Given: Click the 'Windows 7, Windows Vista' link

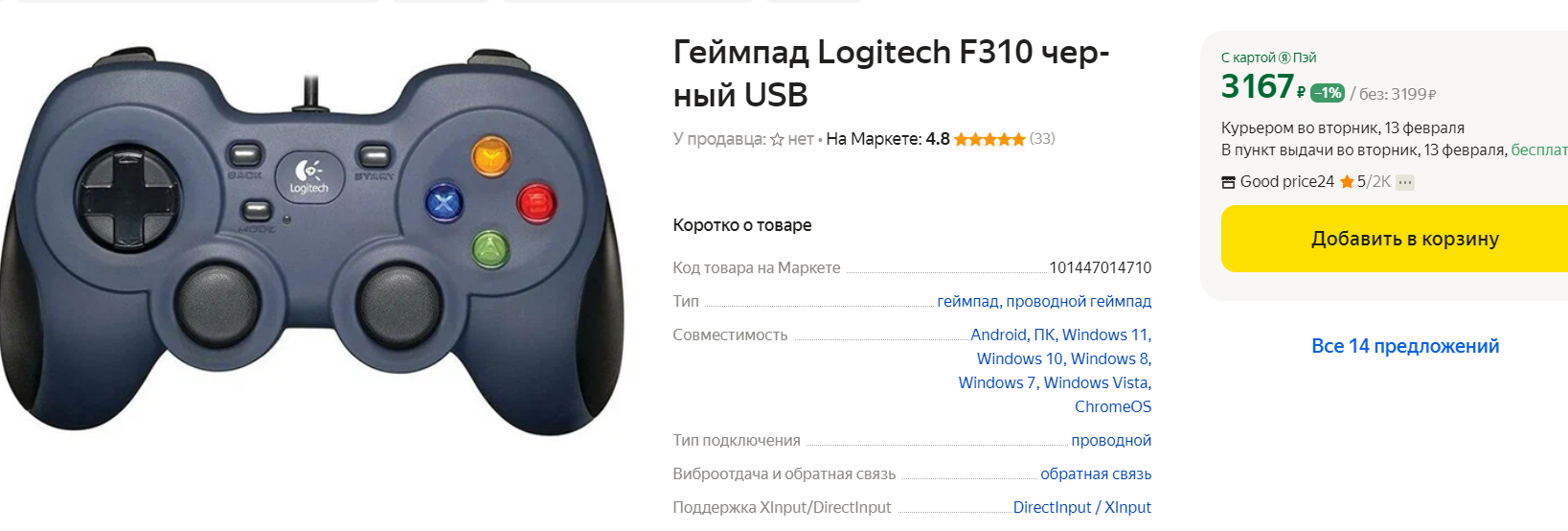Looking at the screenshot, I should coord(1055,382).
